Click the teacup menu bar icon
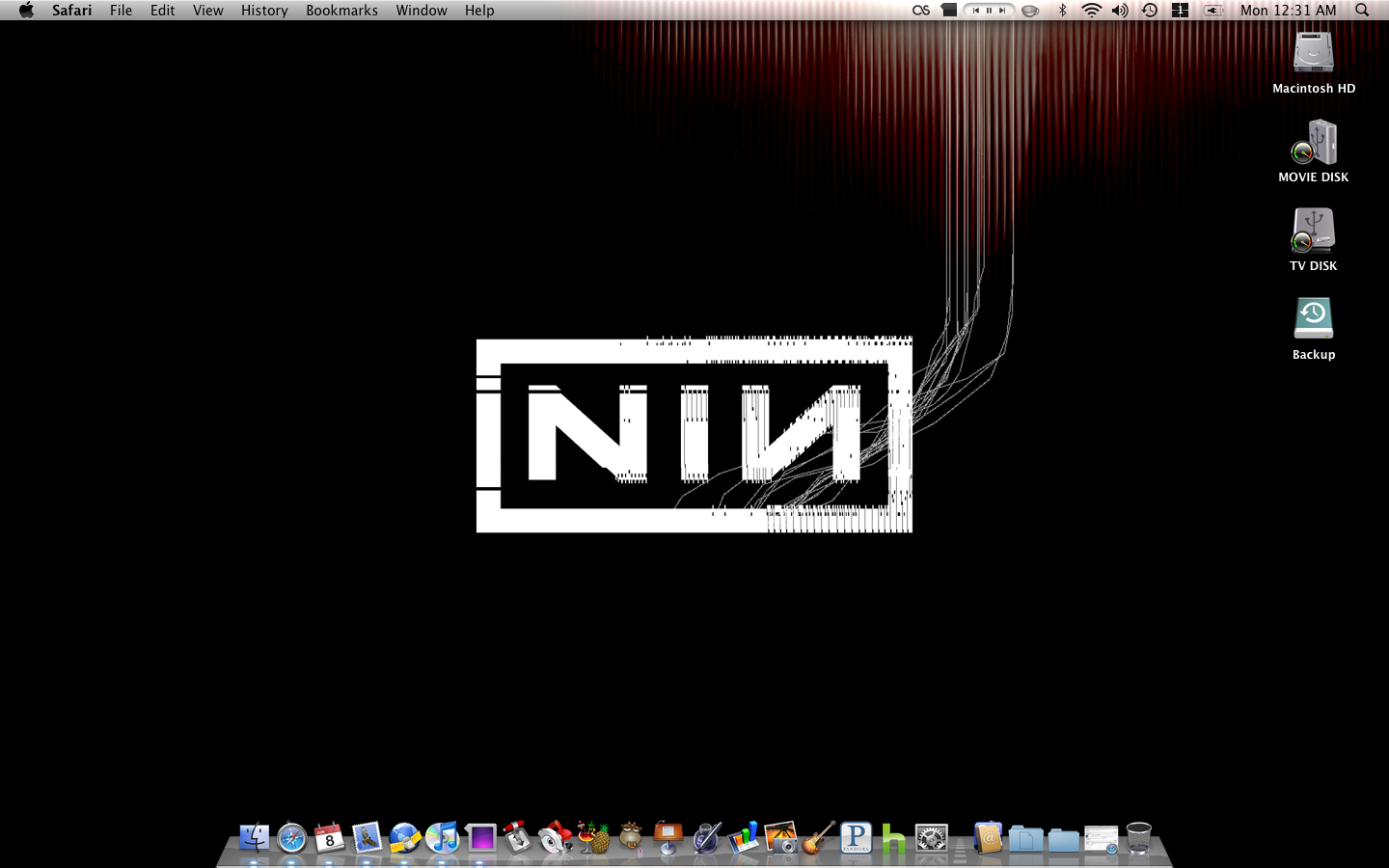This screenshot has height=868, width=1389. pyautogui.click(x=1030, y=11)
